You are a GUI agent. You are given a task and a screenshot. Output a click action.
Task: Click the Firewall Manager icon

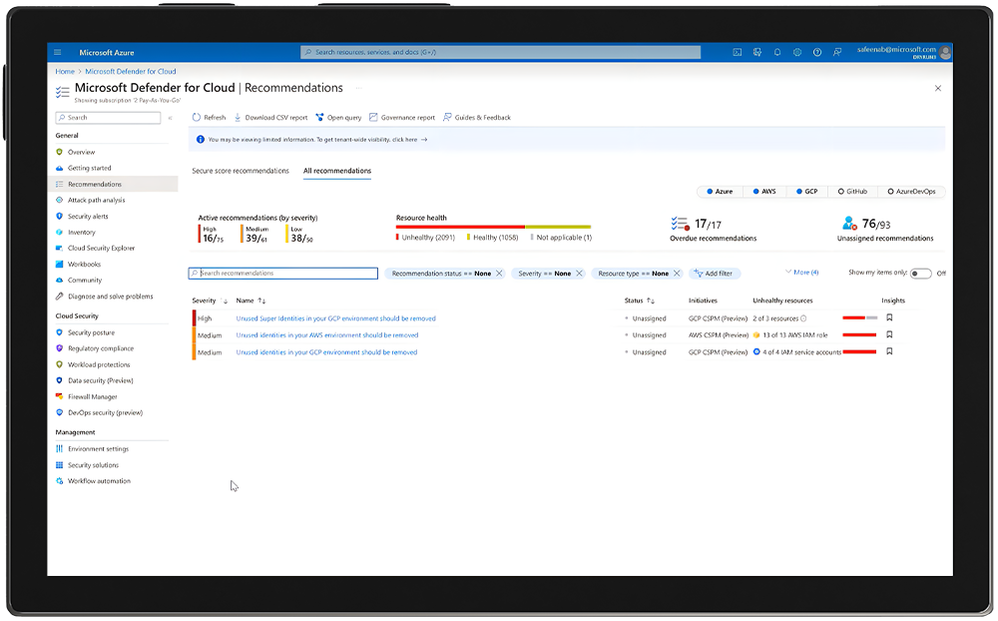[59, 396]
